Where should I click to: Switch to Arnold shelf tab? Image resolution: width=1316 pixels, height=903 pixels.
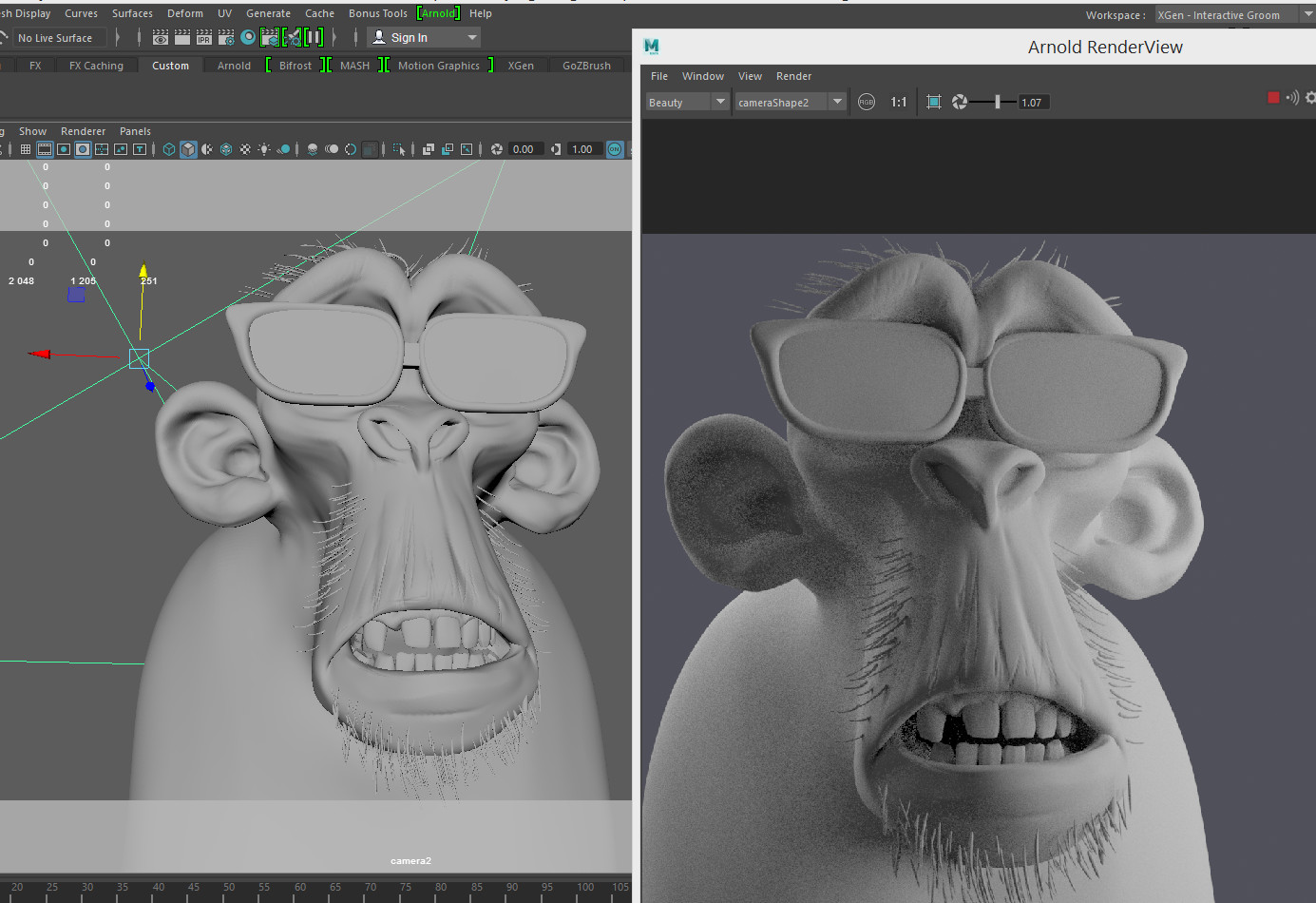[234, 66]
